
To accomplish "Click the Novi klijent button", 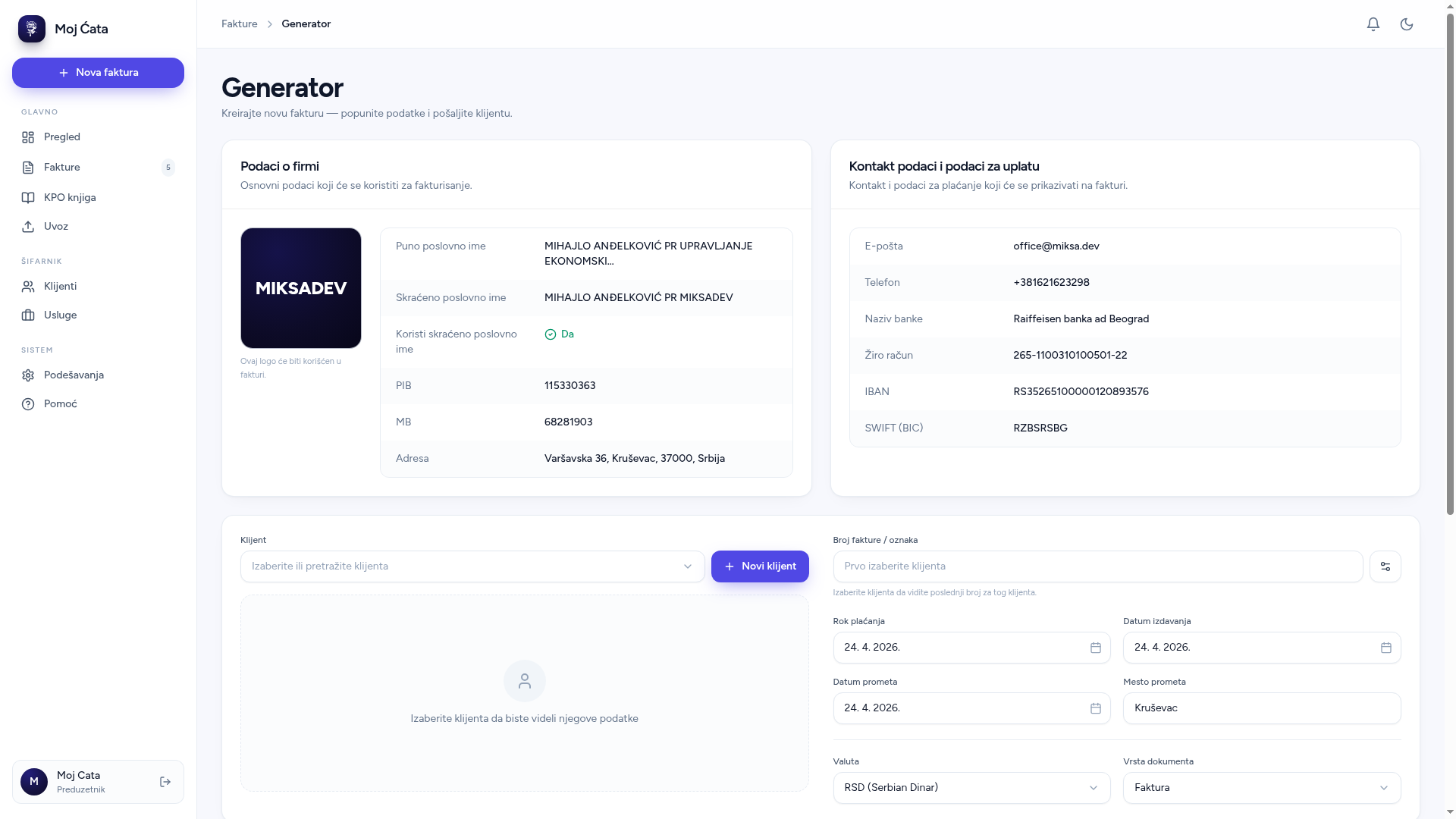I will click(x=760, y=566).
